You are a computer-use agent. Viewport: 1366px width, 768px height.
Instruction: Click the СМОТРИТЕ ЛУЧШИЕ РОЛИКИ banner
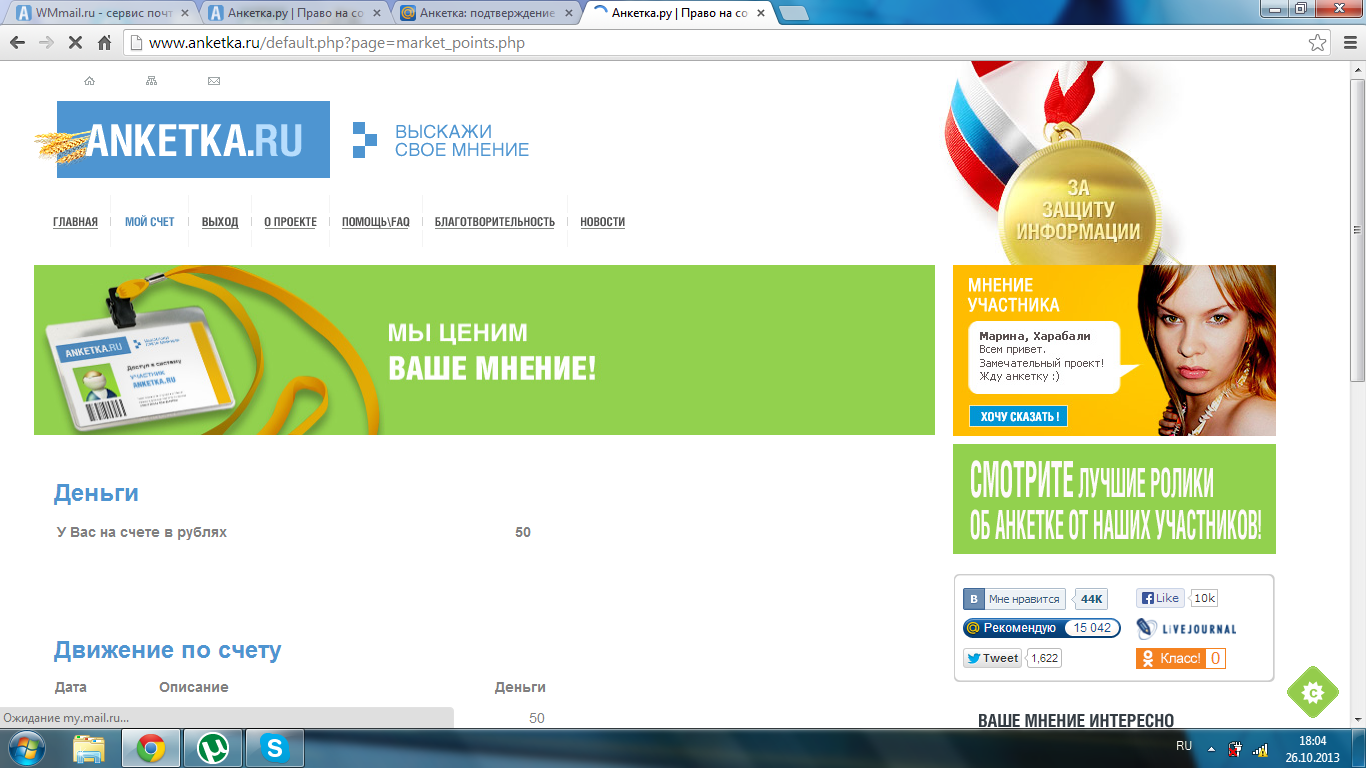coord(1114,499)
